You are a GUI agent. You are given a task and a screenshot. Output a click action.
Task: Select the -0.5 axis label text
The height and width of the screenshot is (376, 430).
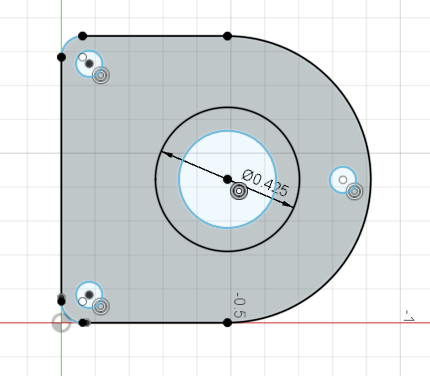(240, 305)
